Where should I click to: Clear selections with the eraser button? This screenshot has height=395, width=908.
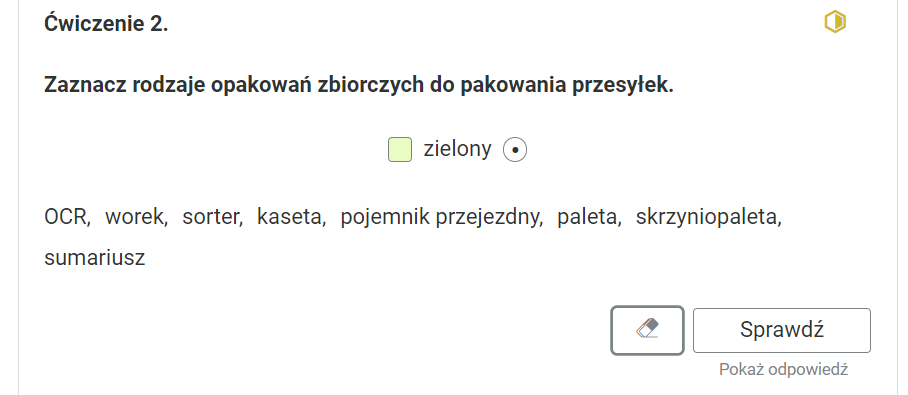(647, 330)
